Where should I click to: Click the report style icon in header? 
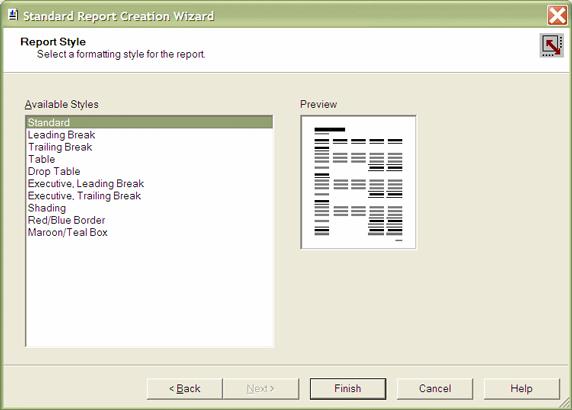pyautogui.click(x=552, y=45)
